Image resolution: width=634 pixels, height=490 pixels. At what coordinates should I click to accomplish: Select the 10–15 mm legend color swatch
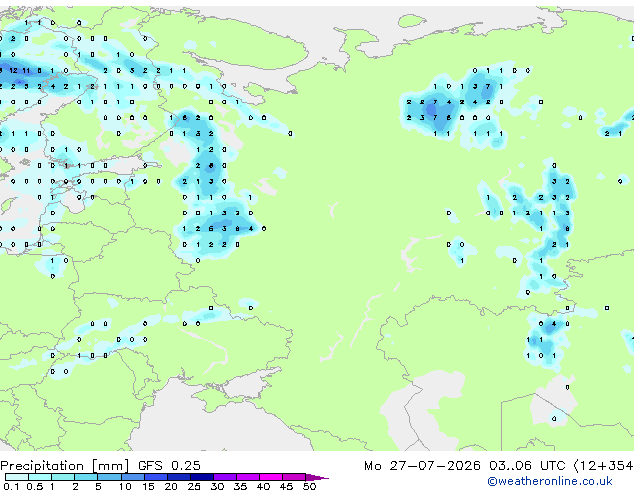click(133, 477)
